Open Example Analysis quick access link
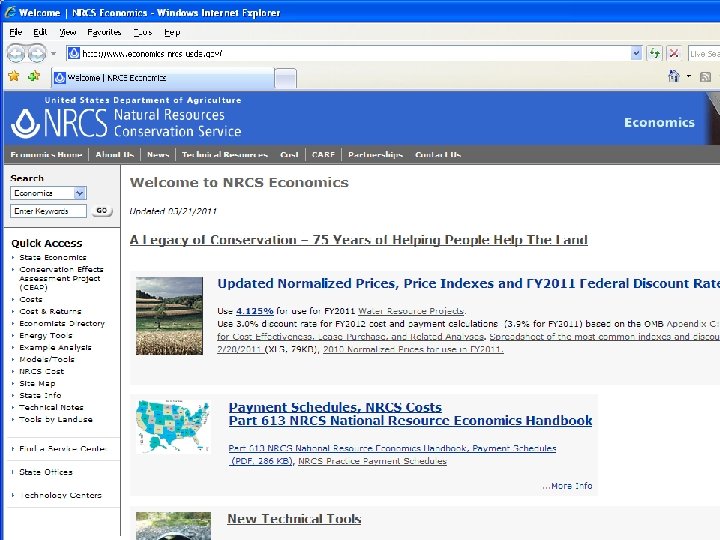This screenshot has height=540, width=720. click(x=56, y=348)
